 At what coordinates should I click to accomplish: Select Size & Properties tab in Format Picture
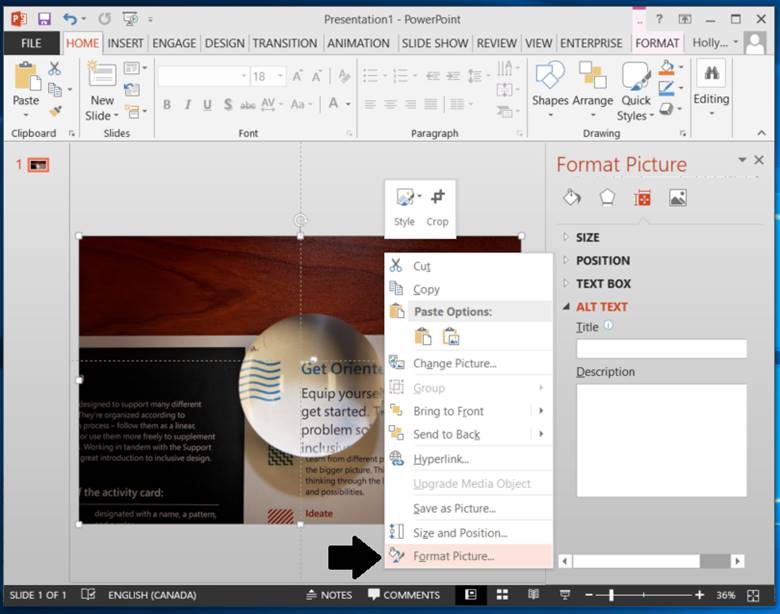(x=642, y=199)
